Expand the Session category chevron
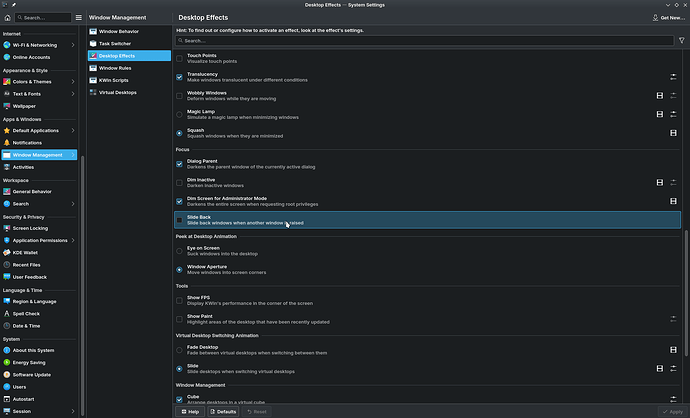The width and height of the screenshot is (690, 418). click(73, 411)
